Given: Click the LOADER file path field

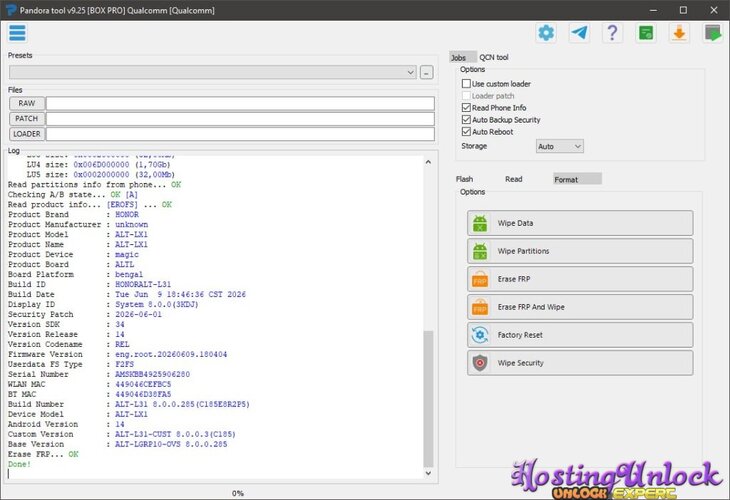Looking at the screenshot, I should pos(240,134).
